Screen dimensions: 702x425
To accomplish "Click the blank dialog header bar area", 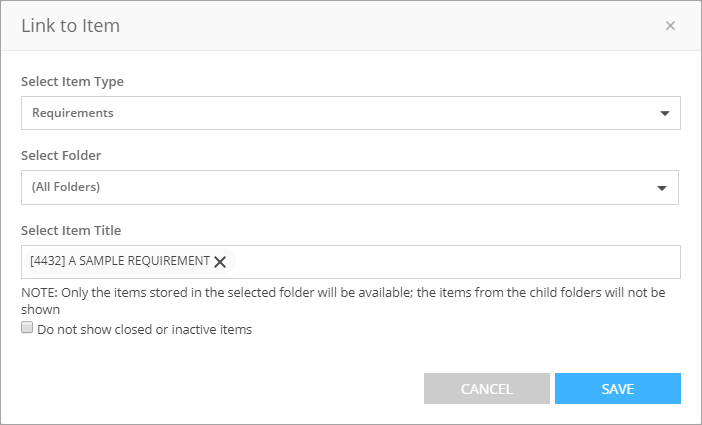I will pyautogui.click(x=380, y=26).
